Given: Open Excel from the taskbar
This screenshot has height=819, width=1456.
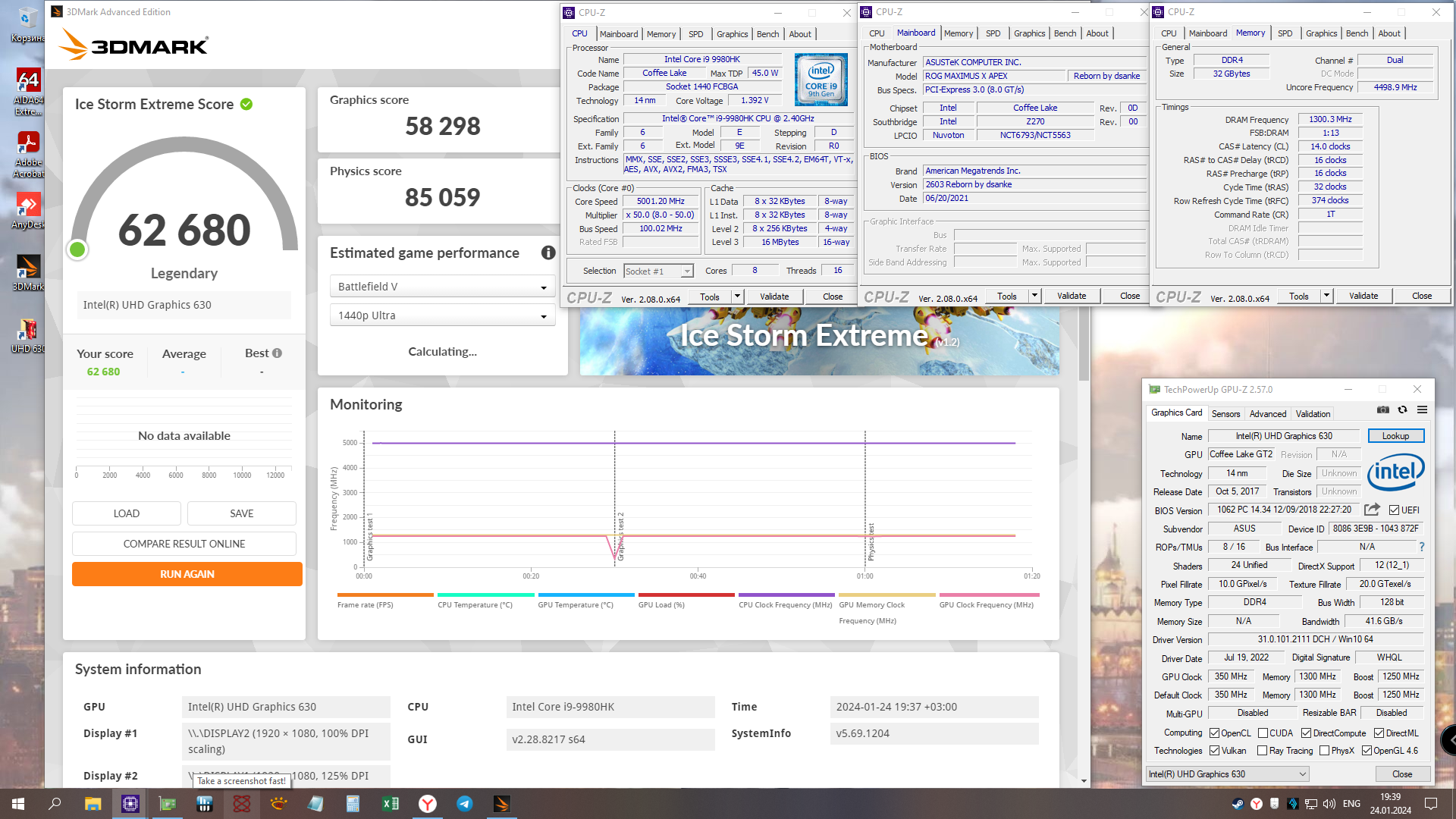Looking at the screenshot, I should [x=391, y=804].
